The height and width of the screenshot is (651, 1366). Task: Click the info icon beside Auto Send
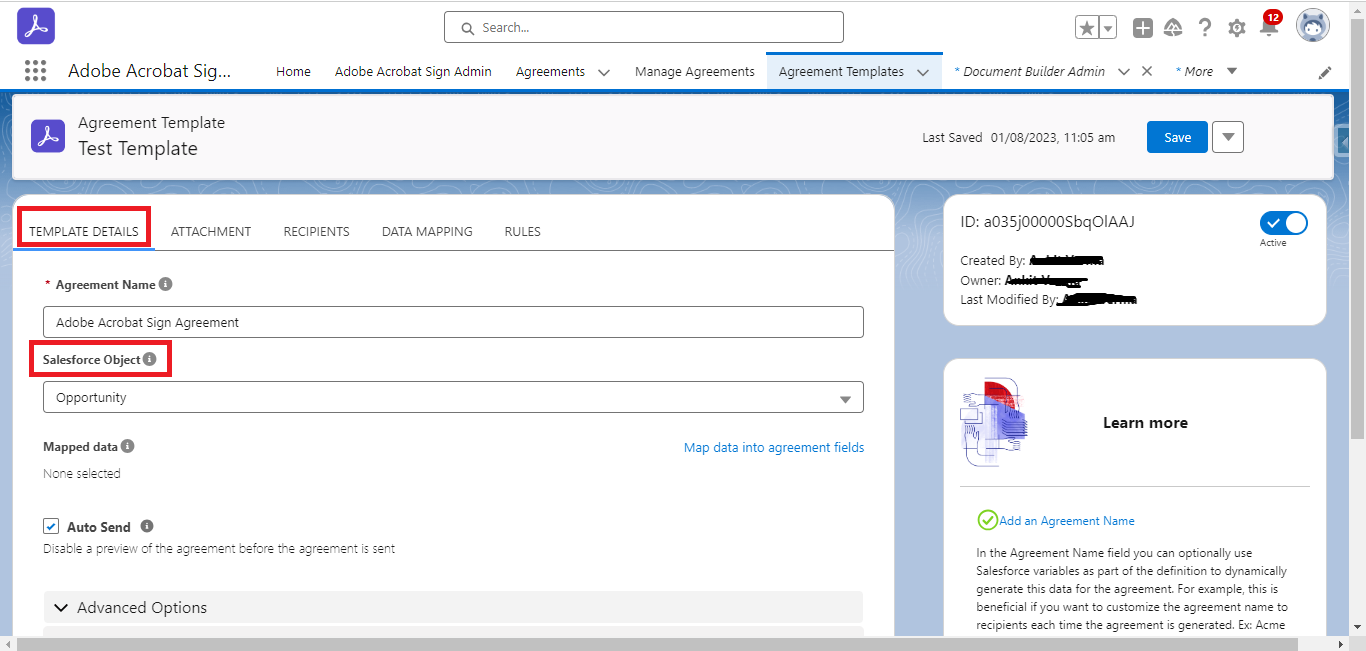[147, 526]
